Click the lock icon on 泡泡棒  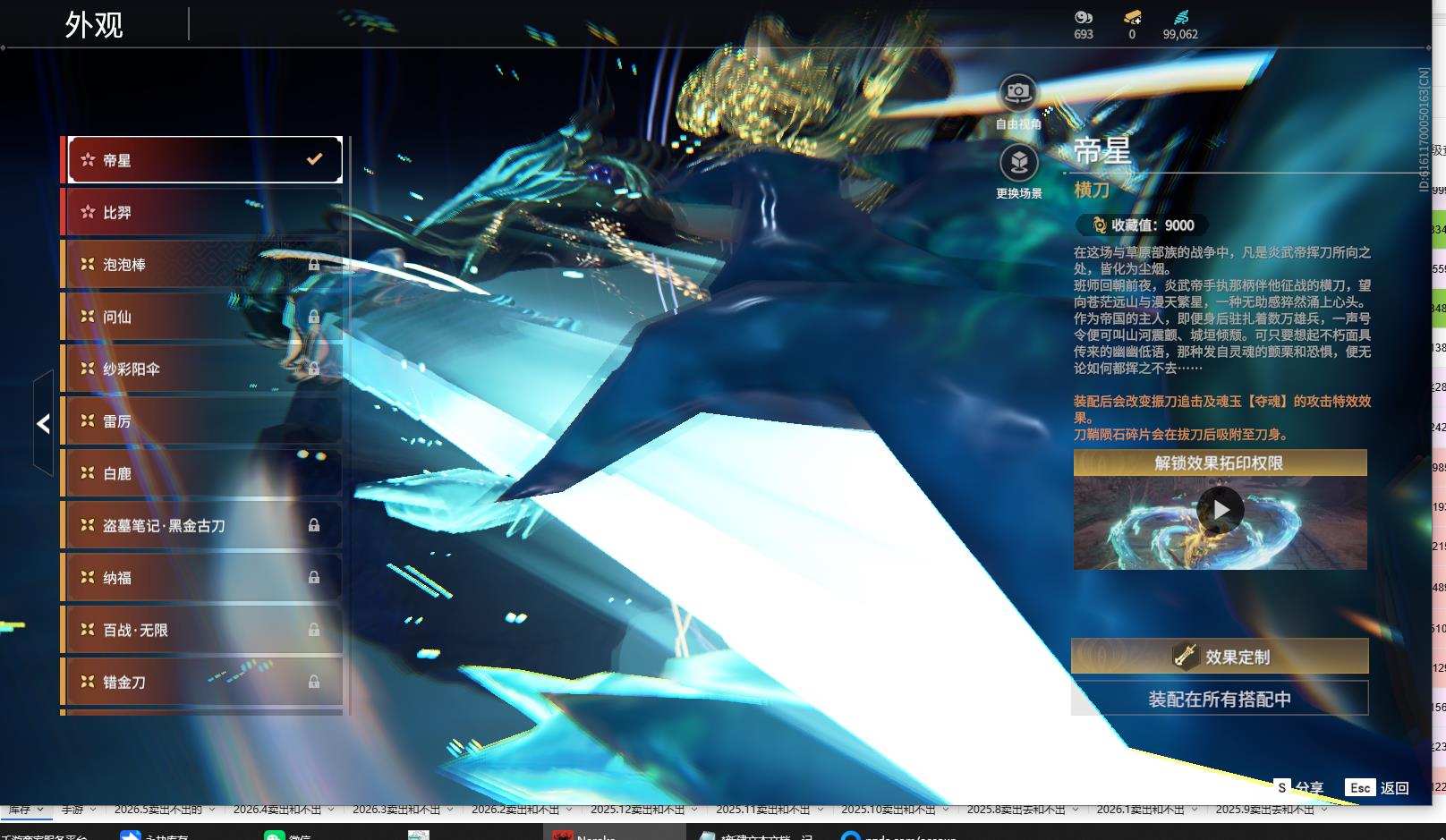click(x=314, y=265)
